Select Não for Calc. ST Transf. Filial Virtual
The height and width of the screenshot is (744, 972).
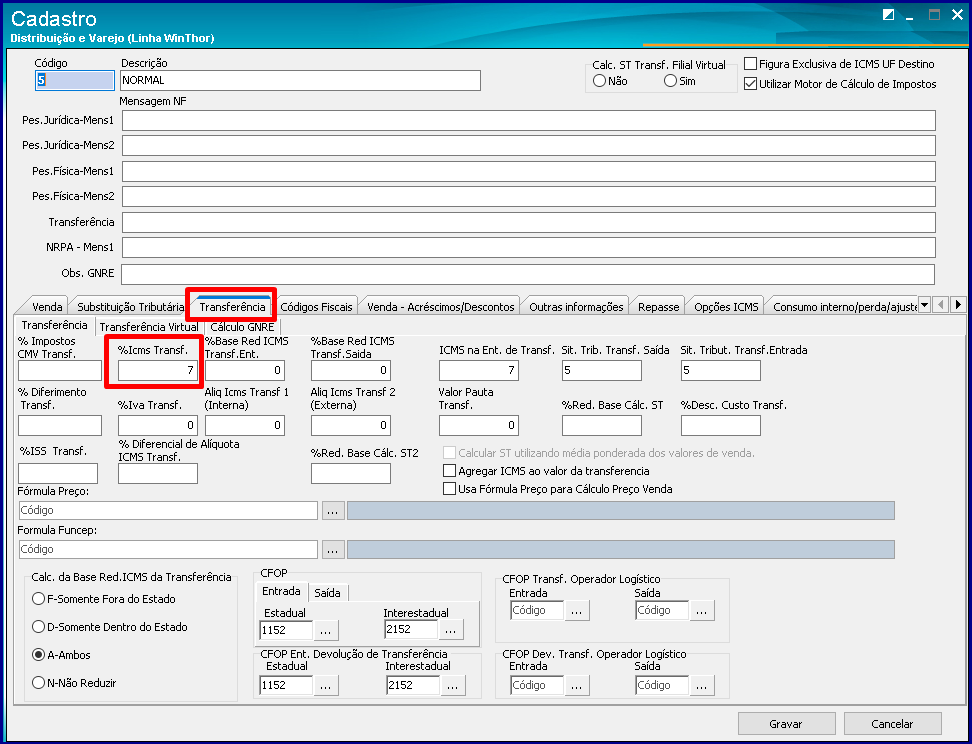point(599,81)
